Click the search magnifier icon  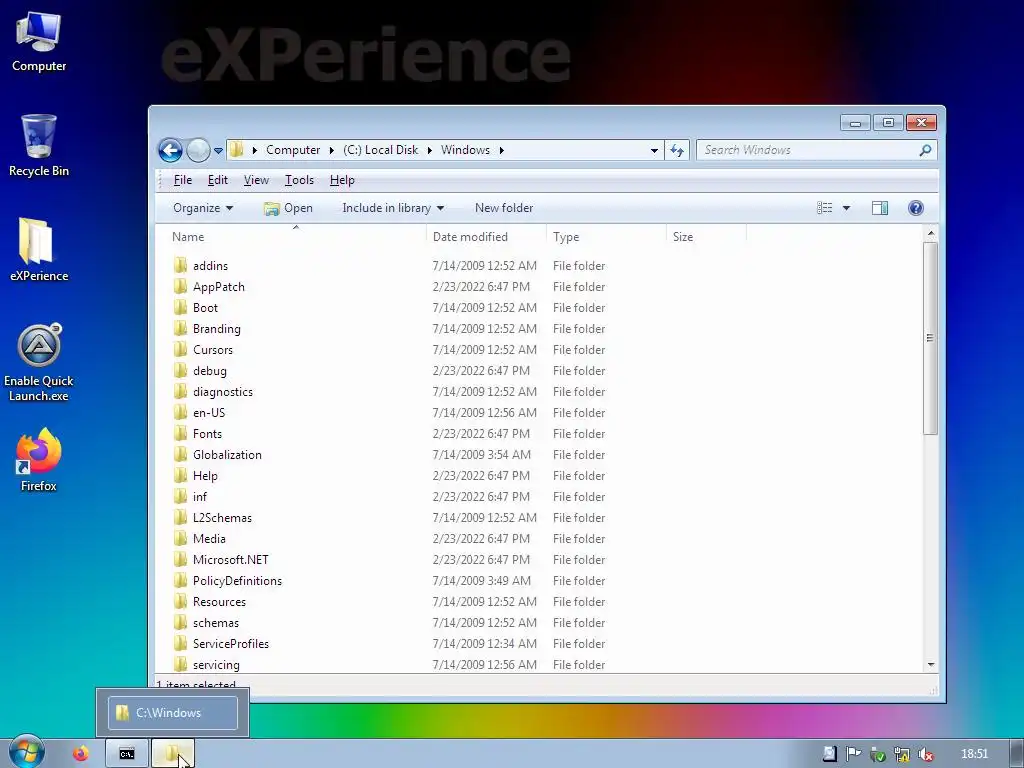tap(925, 150)
